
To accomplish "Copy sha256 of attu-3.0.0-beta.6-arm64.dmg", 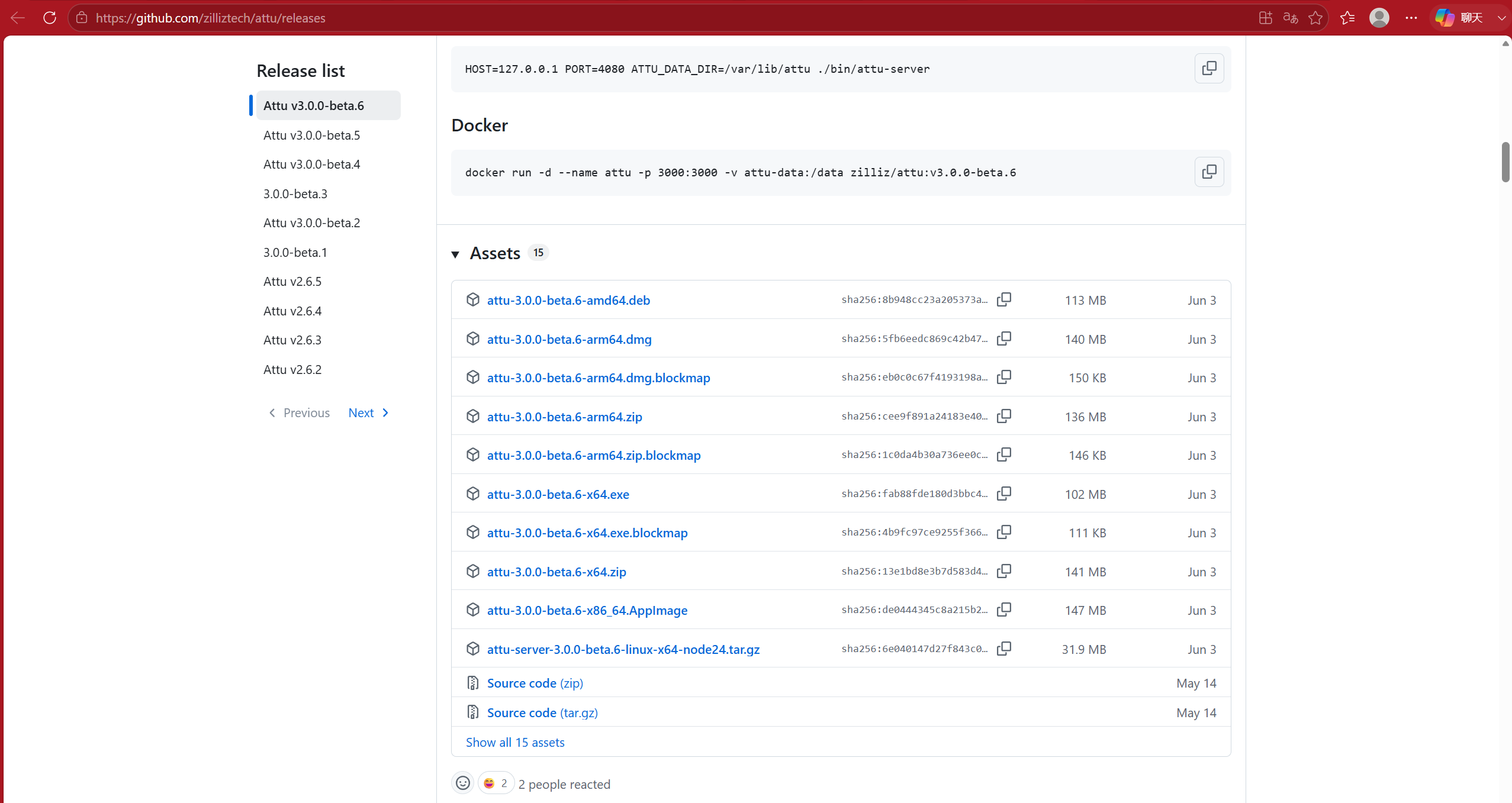I will pos(1004,338).
